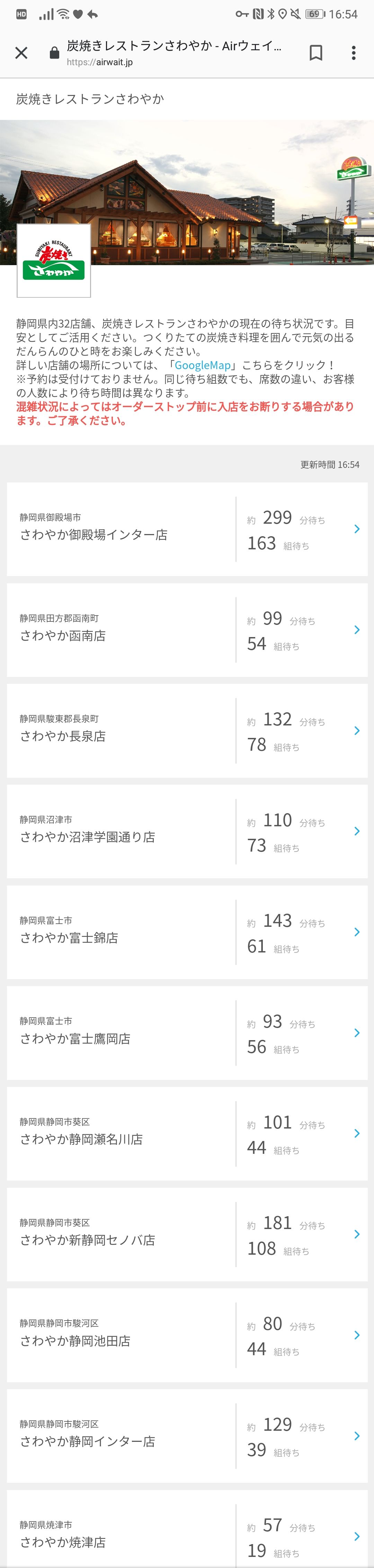This screenshot has width=374, height=1568.
Task: Tap the arrow for さわやか長泉店
Action: click(x=357, y=730)
